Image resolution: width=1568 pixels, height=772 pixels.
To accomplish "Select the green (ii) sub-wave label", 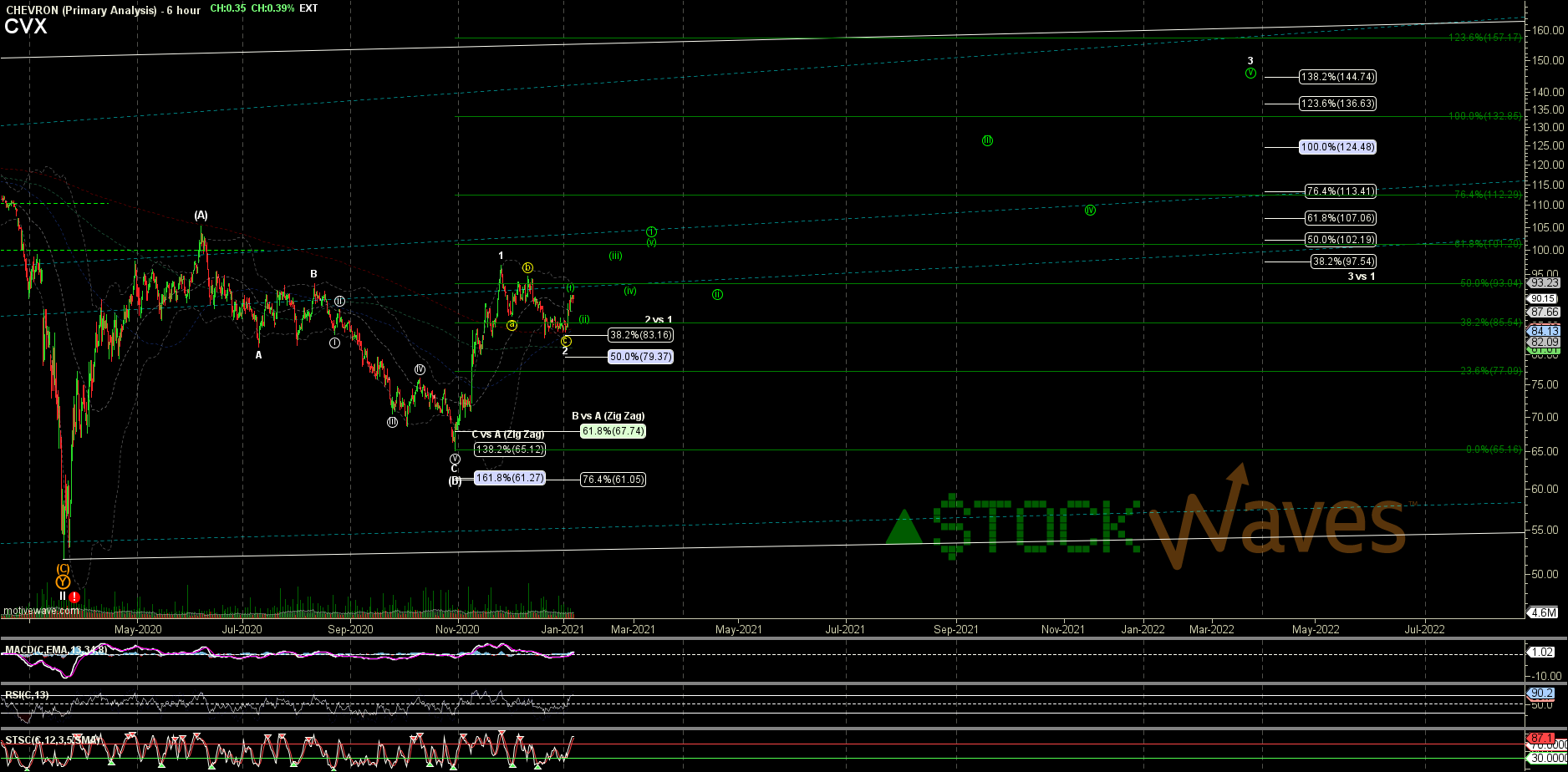I will point(584,319).
